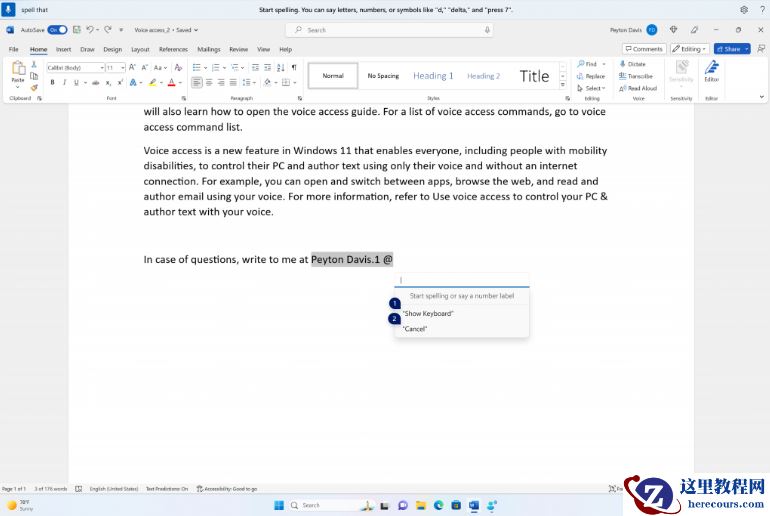Open the Editing mode dropdown
Screen dimensions: 770x516
689,49
